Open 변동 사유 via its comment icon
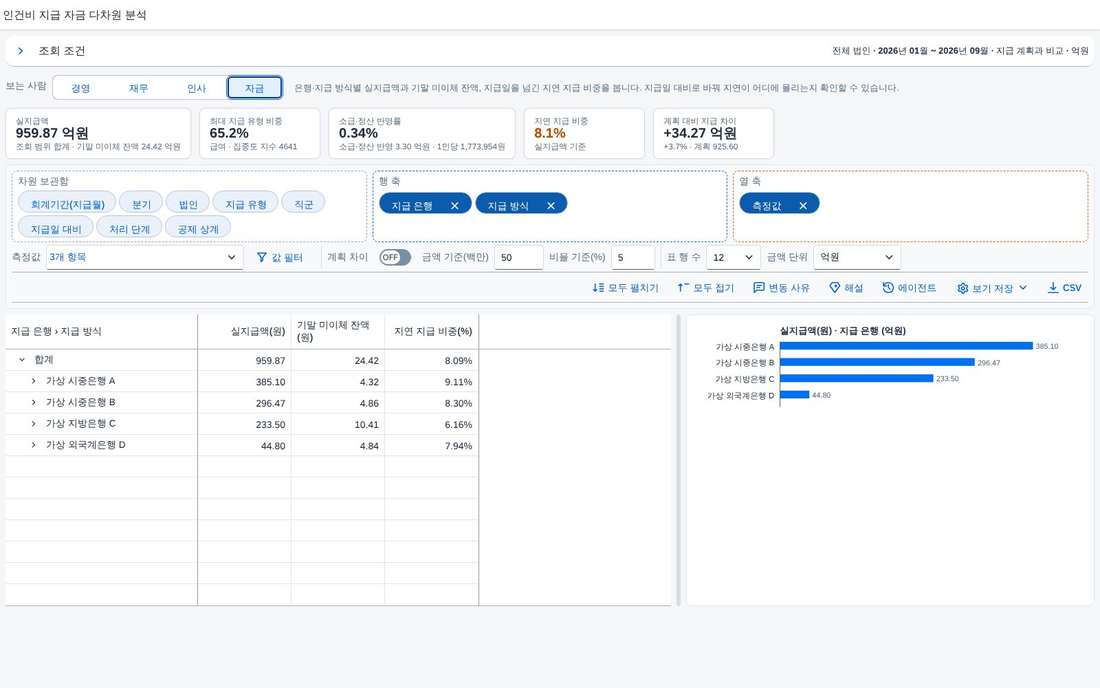 coord(758,288)
